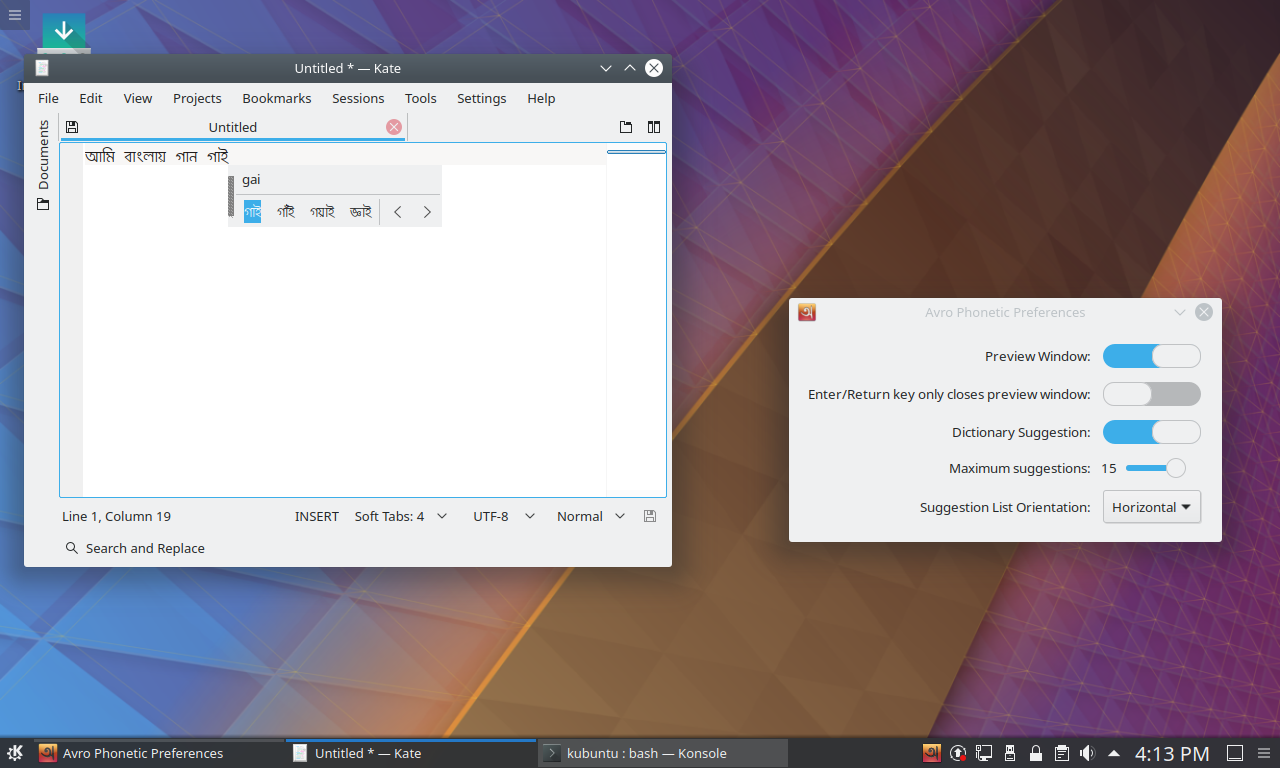The image size is (1280, 768).
Task: Open the Bookmarks menu
Action: [277, 98]
